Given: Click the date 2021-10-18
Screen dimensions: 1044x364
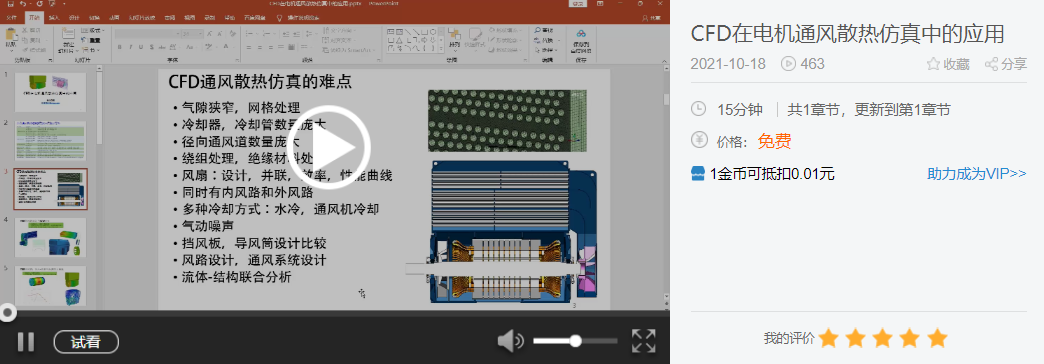Looking at the screenshot, I should click(728, 64).
